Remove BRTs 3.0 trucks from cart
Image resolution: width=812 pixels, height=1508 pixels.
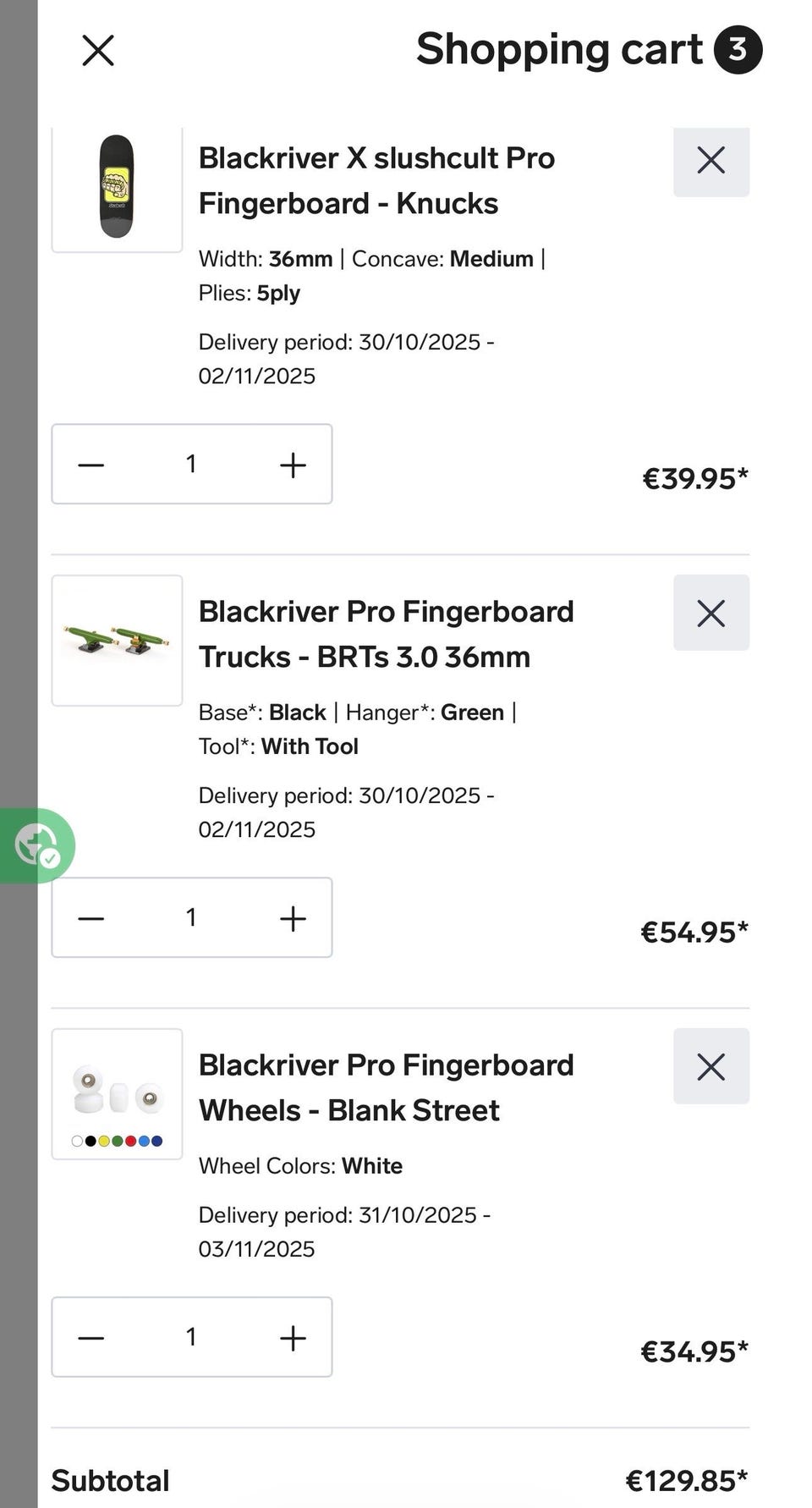pyautogui.click(x=710, y=614)
